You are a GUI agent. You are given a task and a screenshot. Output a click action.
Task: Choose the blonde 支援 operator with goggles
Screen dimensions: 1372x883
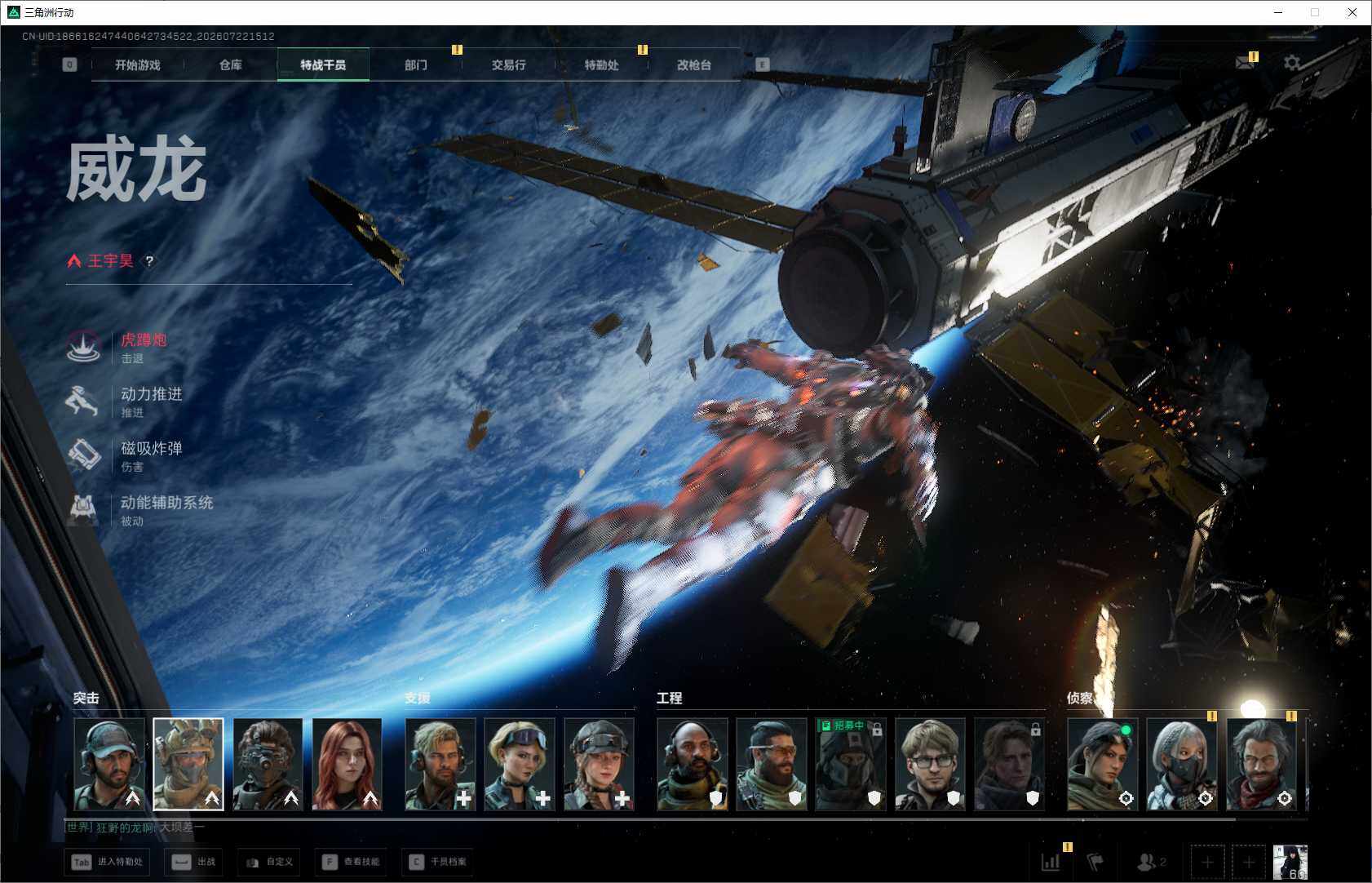pyautogui.click(x=520, y=765)
